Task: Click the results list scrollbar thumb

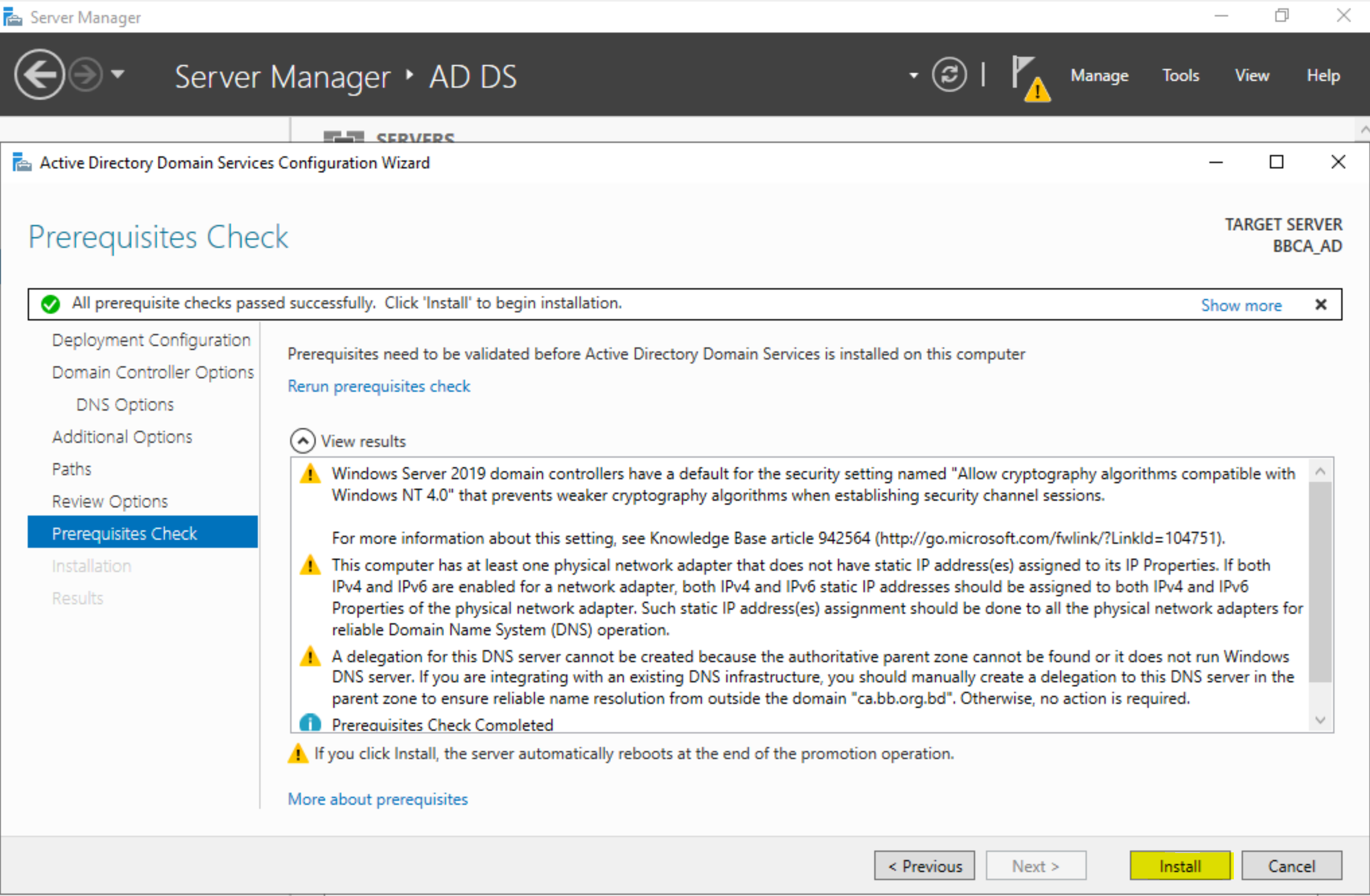Action: tap(1320, 582)
